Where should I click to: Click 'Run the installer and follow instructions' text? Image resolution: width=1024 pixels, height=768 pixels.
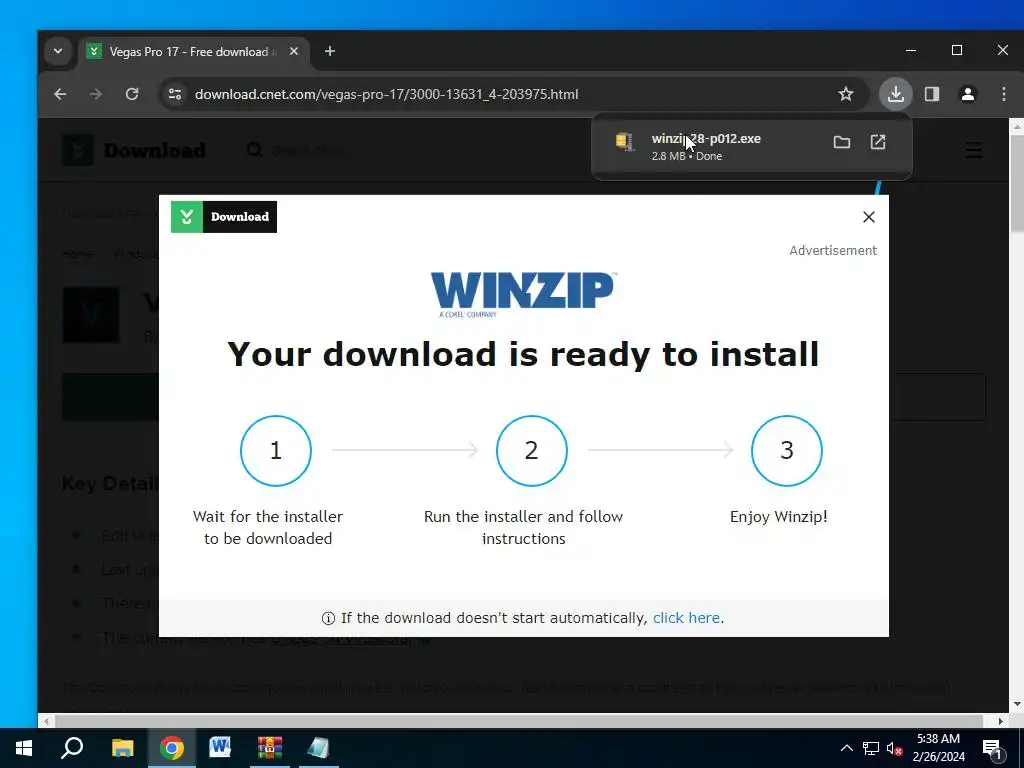524,528
